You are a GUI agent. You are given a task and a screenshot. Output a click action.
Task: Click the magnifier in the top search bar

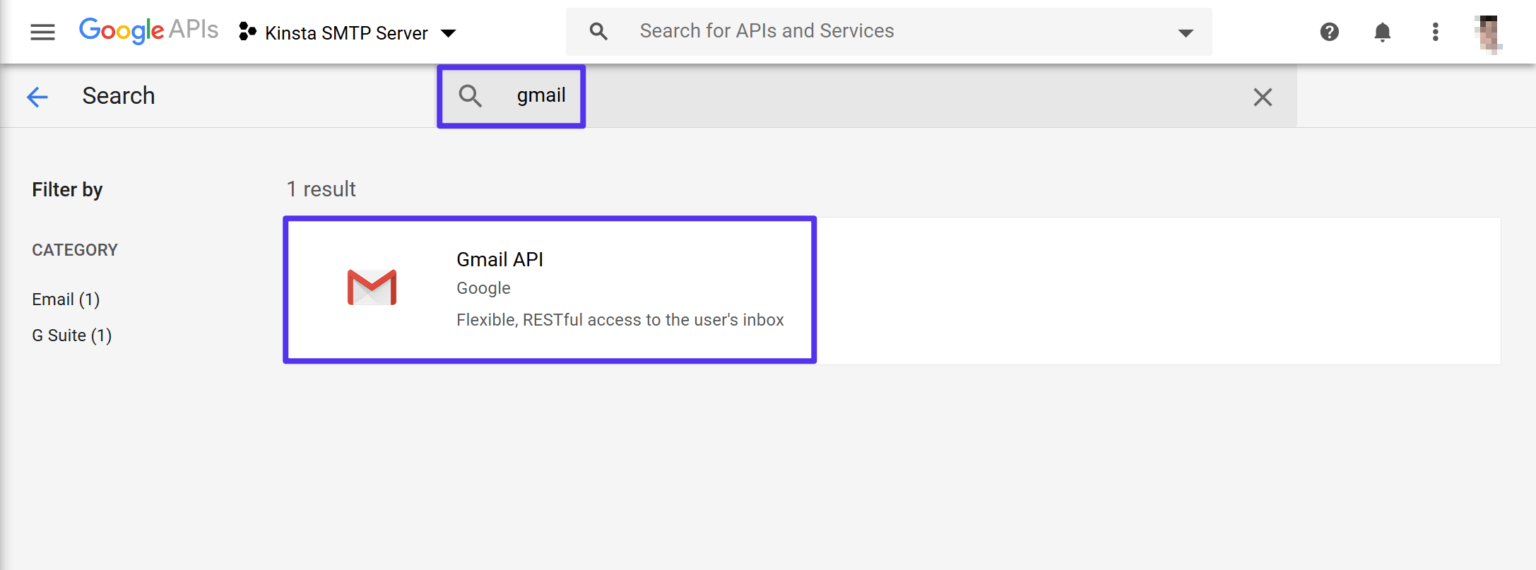(x=599, y=32)
